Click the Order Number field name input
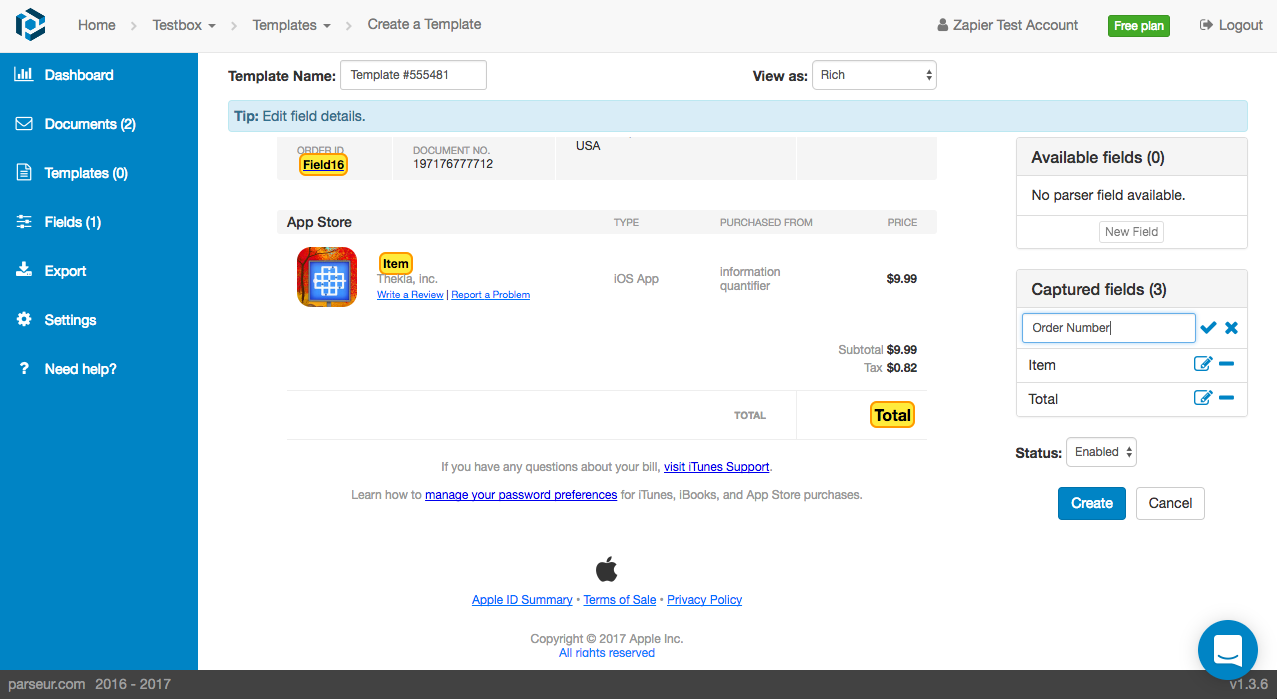The width and height of the screenshot is (1277, 699). point(1108,328)
